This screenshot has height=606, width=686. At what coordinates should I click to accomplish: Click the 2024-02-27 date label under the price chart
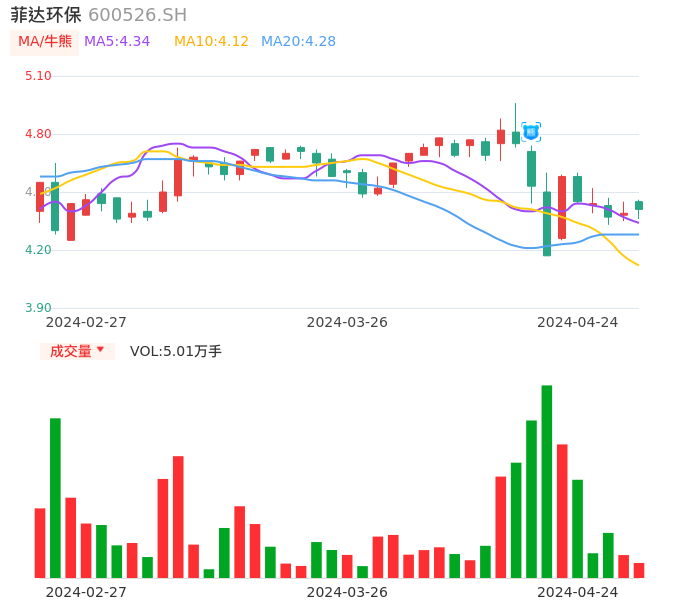pyautogui.click(x=86, y=322)
